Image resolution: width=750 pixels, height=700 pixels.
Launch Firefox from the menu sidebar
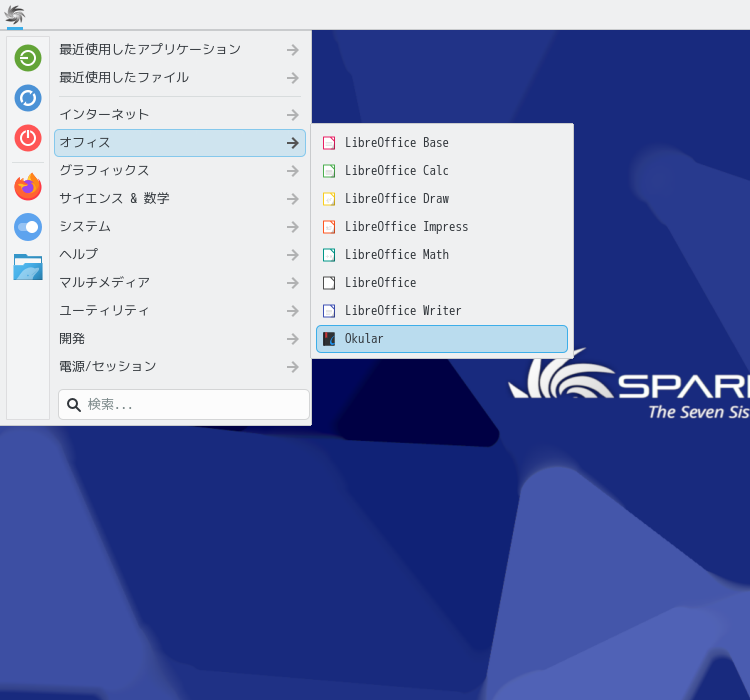pos(28,187)
